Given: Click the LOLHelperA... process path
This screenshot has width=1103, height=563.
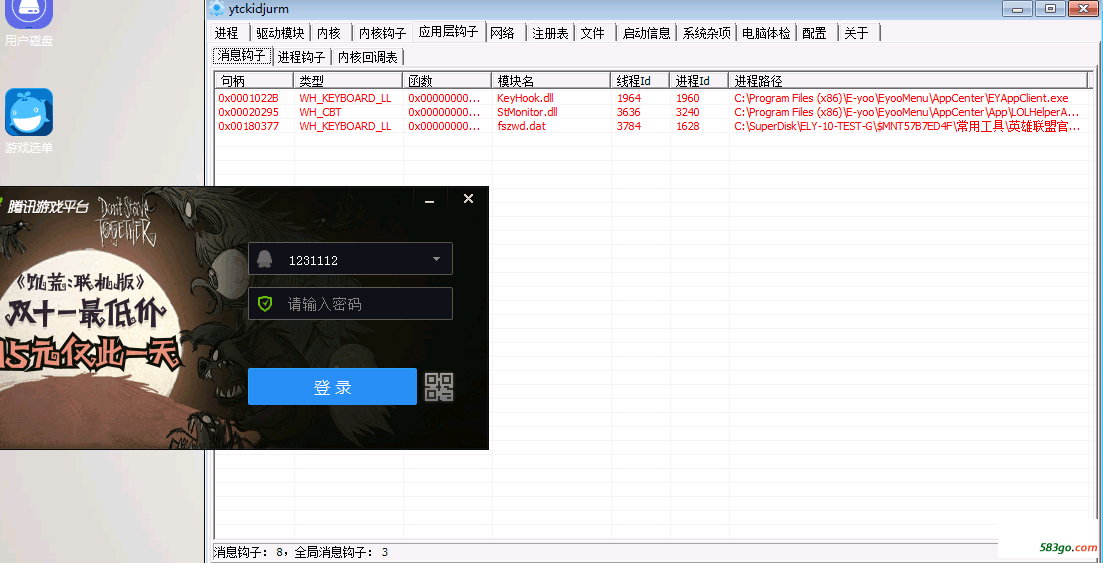Looking at the screenshot, I should [907, 112].
